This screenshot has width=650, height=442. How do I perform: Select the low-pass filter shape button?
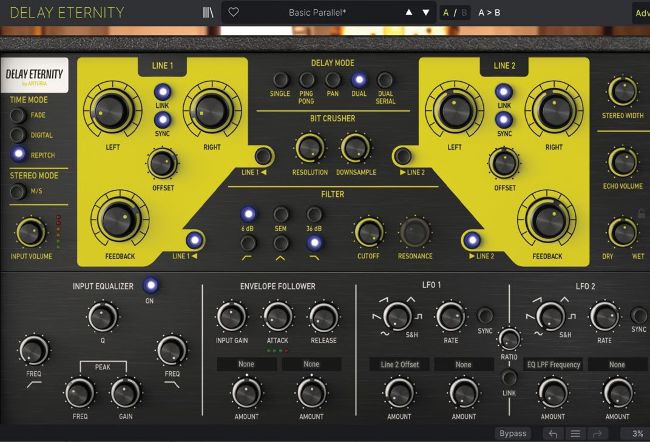coord(315,243)
